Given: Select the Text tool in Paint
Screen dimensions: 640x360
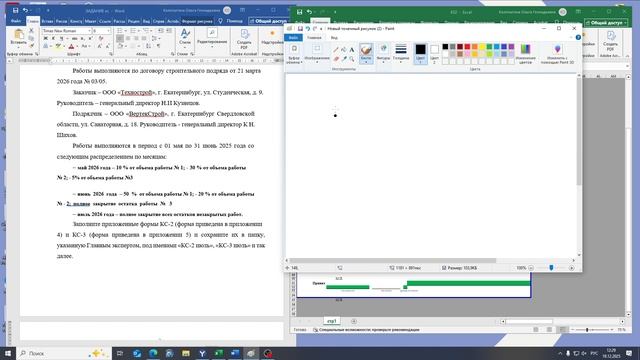Looking at the screenshot, I should click(351, 50).
